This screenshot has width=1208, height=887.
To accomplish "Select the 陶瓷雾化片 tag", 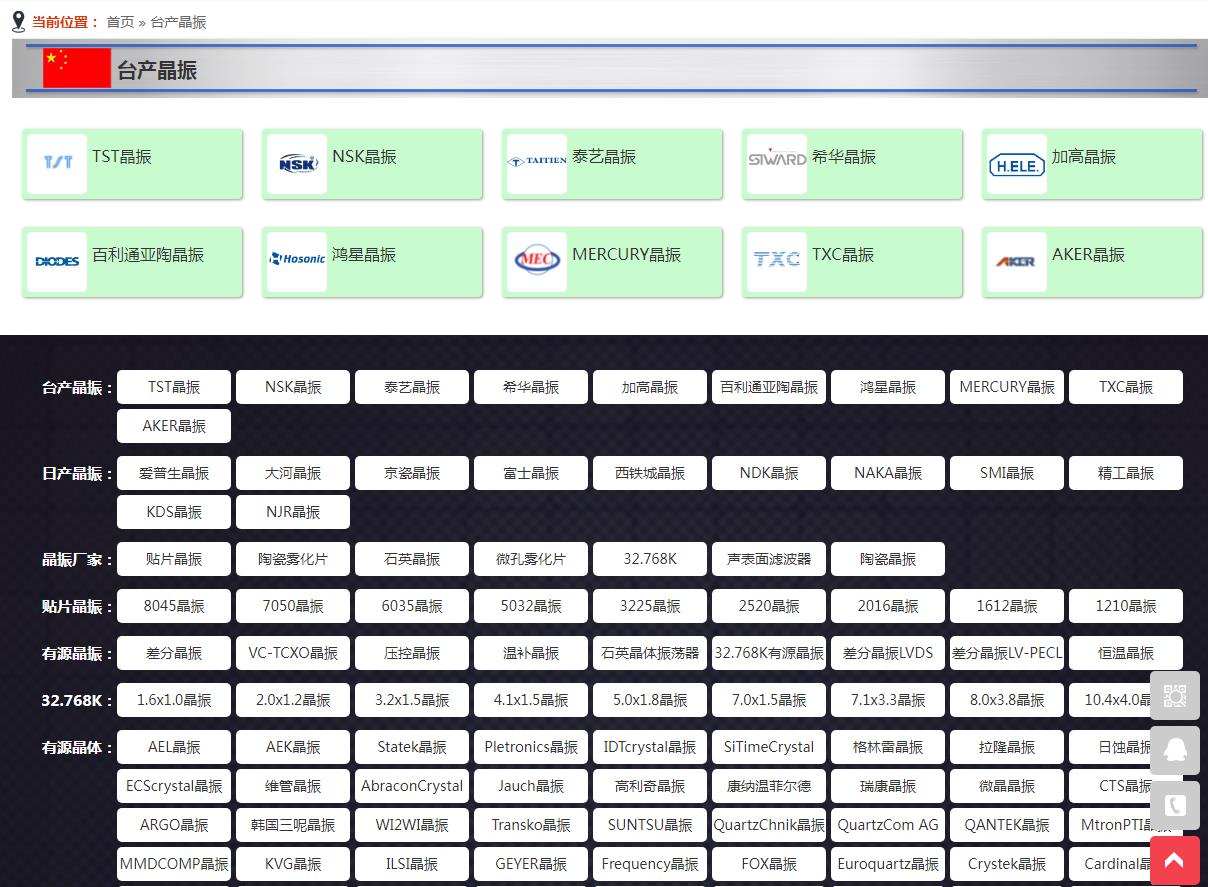I will point(293,559).
